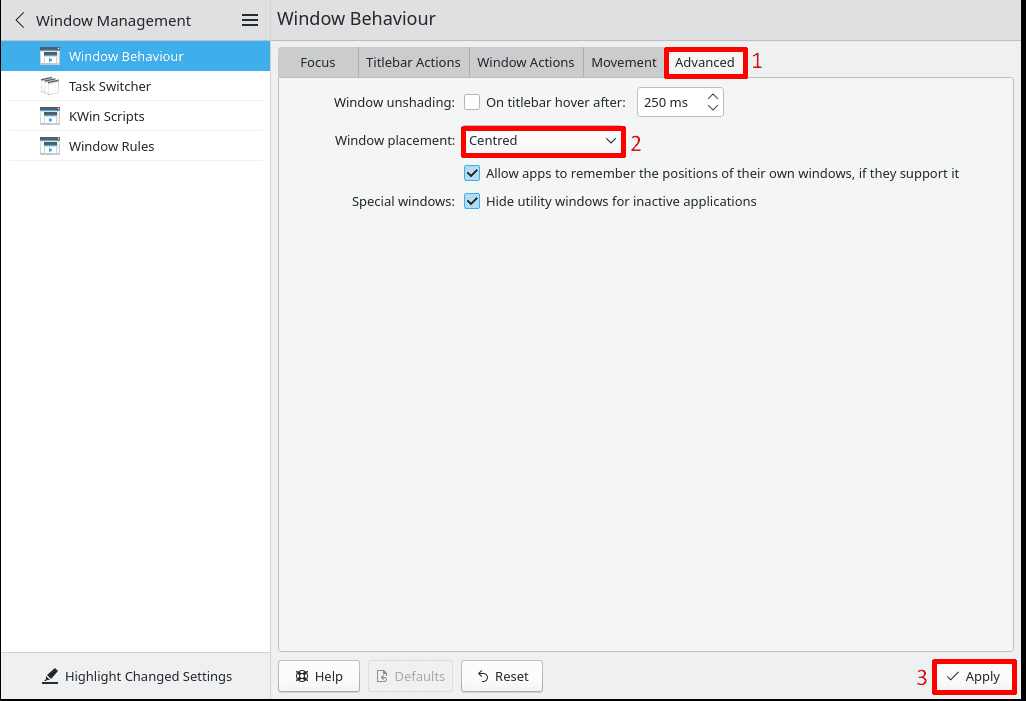Enable On titlebar hover after checkbox

tap(472, 102)
